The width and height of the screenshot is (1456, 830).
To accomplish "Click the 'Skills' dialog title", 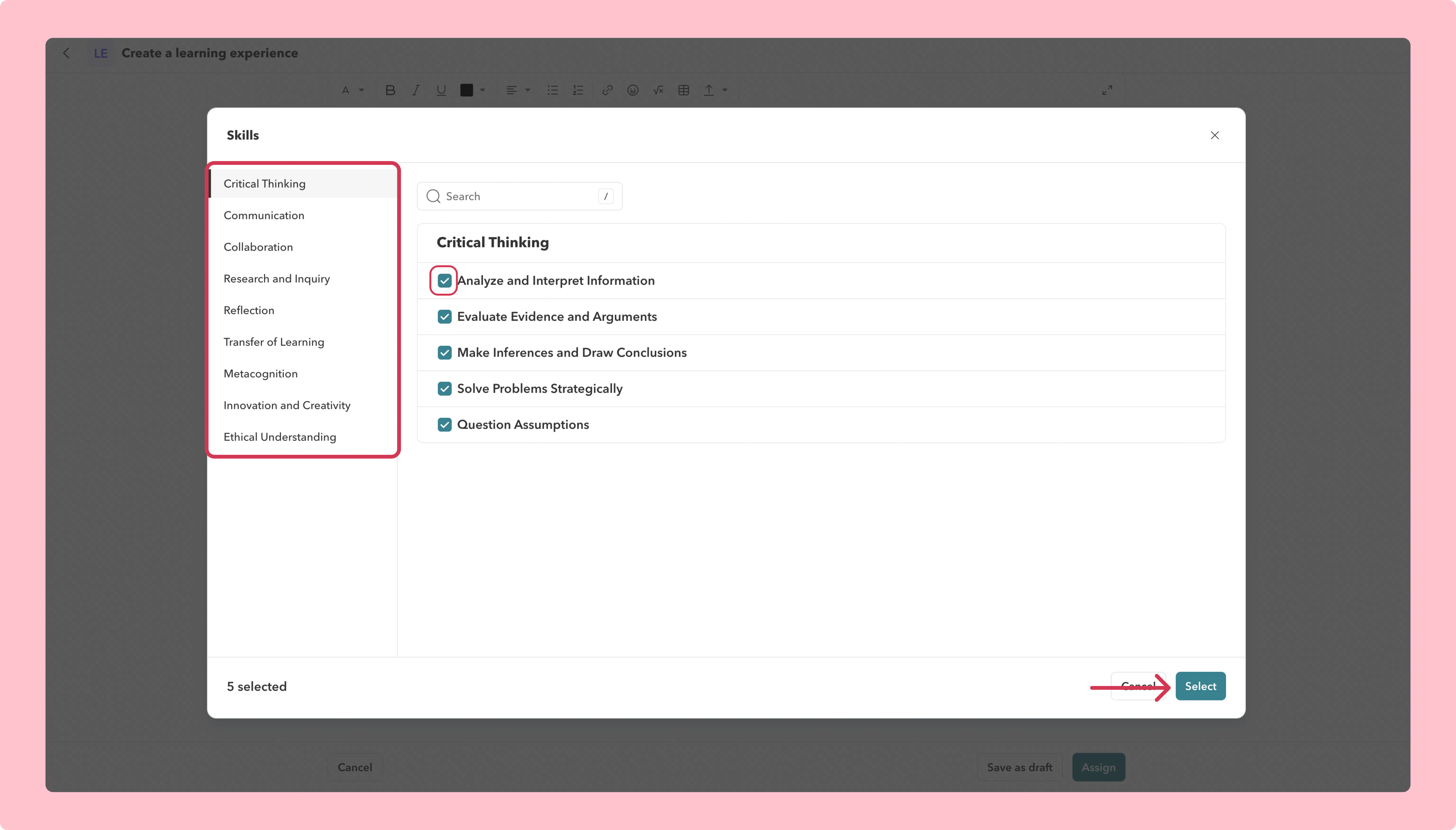I will click(243, 135).
